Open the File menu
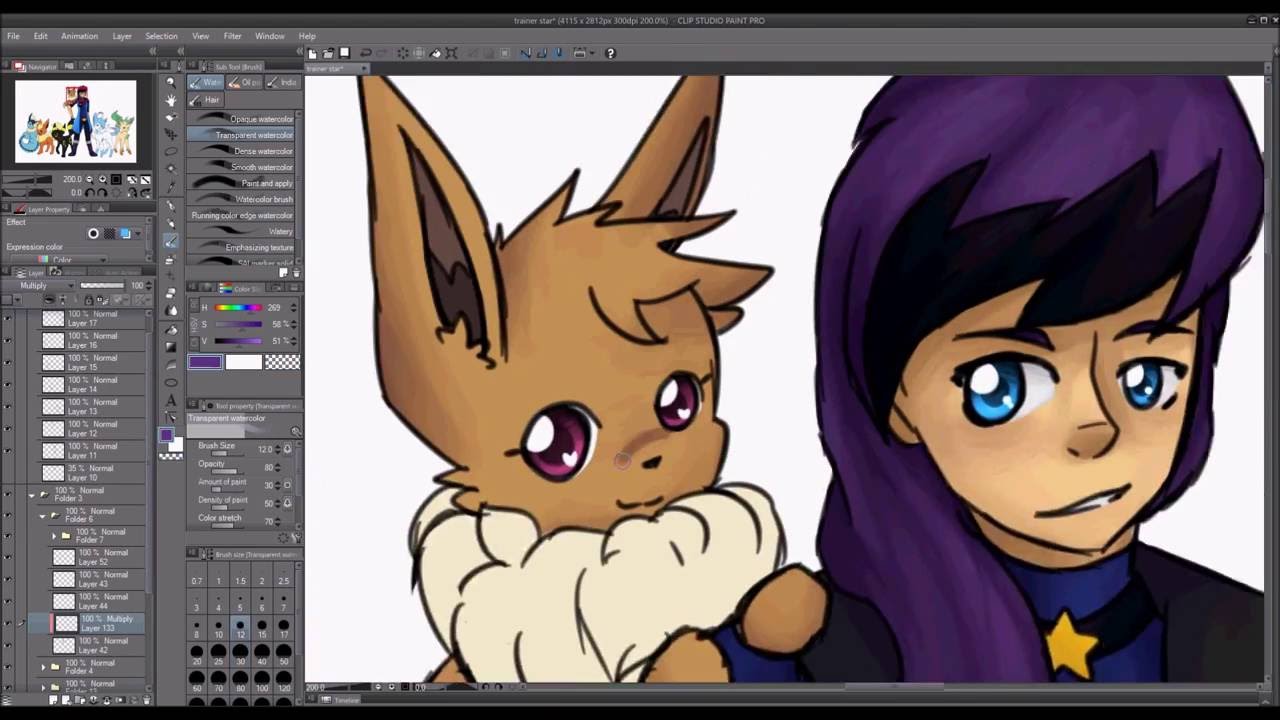Viewport: 1280px width, 720px height. pos(13,36)
